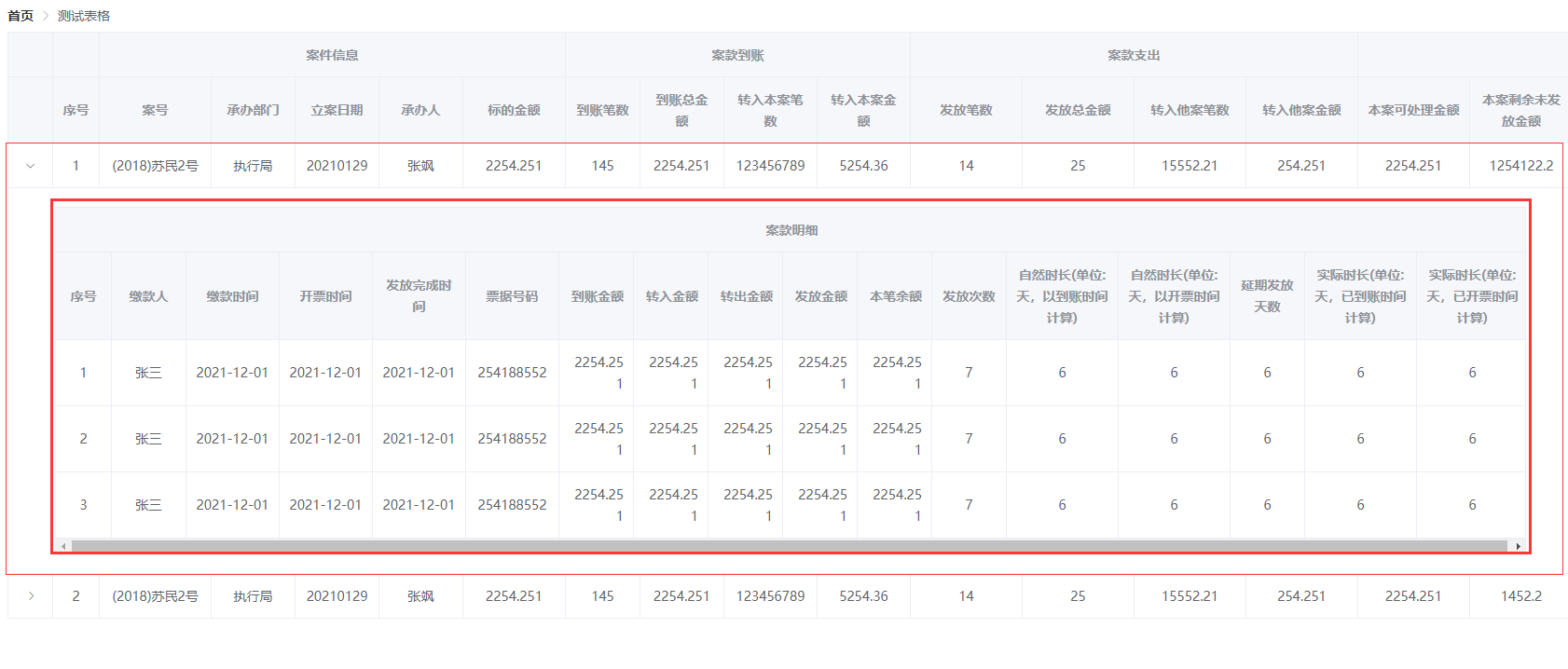This screenshot has height=669, width=1568.
Task: Click 20210129 in main row 1
Action: pos(337,166)
